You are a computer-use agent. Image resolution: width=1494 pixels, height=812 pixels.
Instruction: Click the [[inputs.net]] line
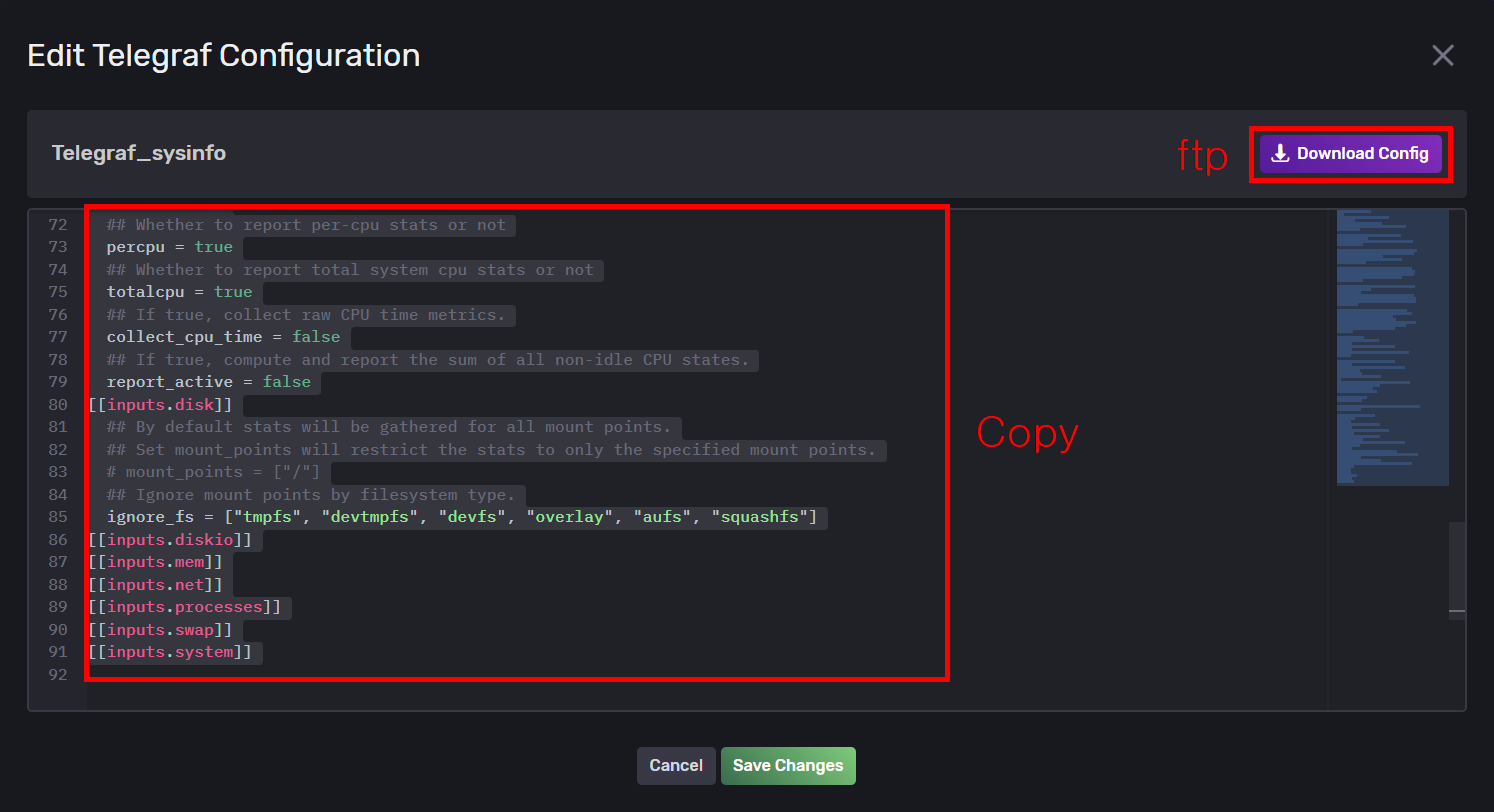pos(155,585)
